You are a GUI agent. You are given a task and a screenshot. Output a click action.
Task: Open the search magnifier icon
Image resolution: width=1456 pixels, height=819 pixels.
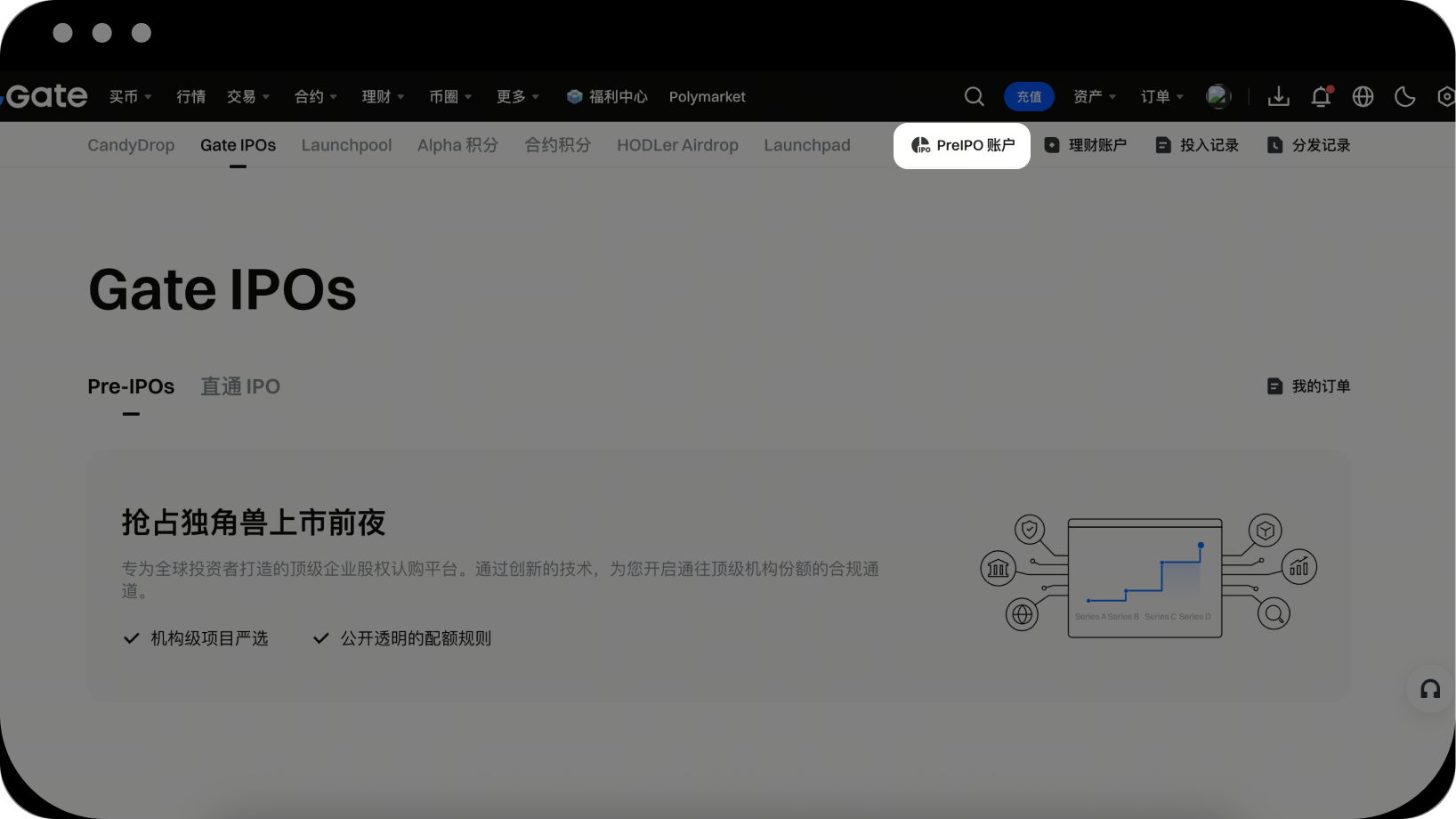975,96
